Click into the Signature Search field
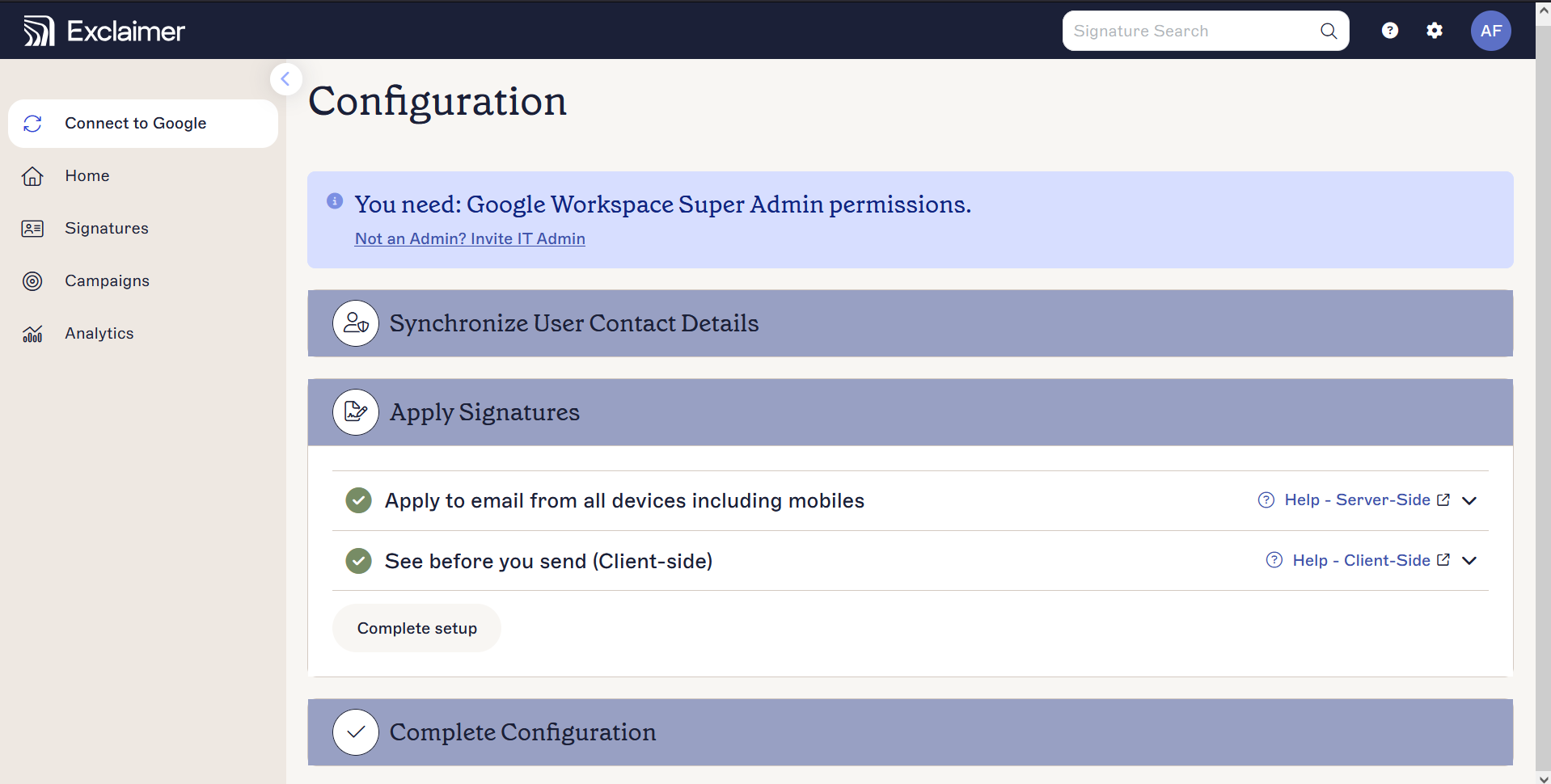The width and height of the screenshot is (1551, 784). click(x=1189, y=31)
